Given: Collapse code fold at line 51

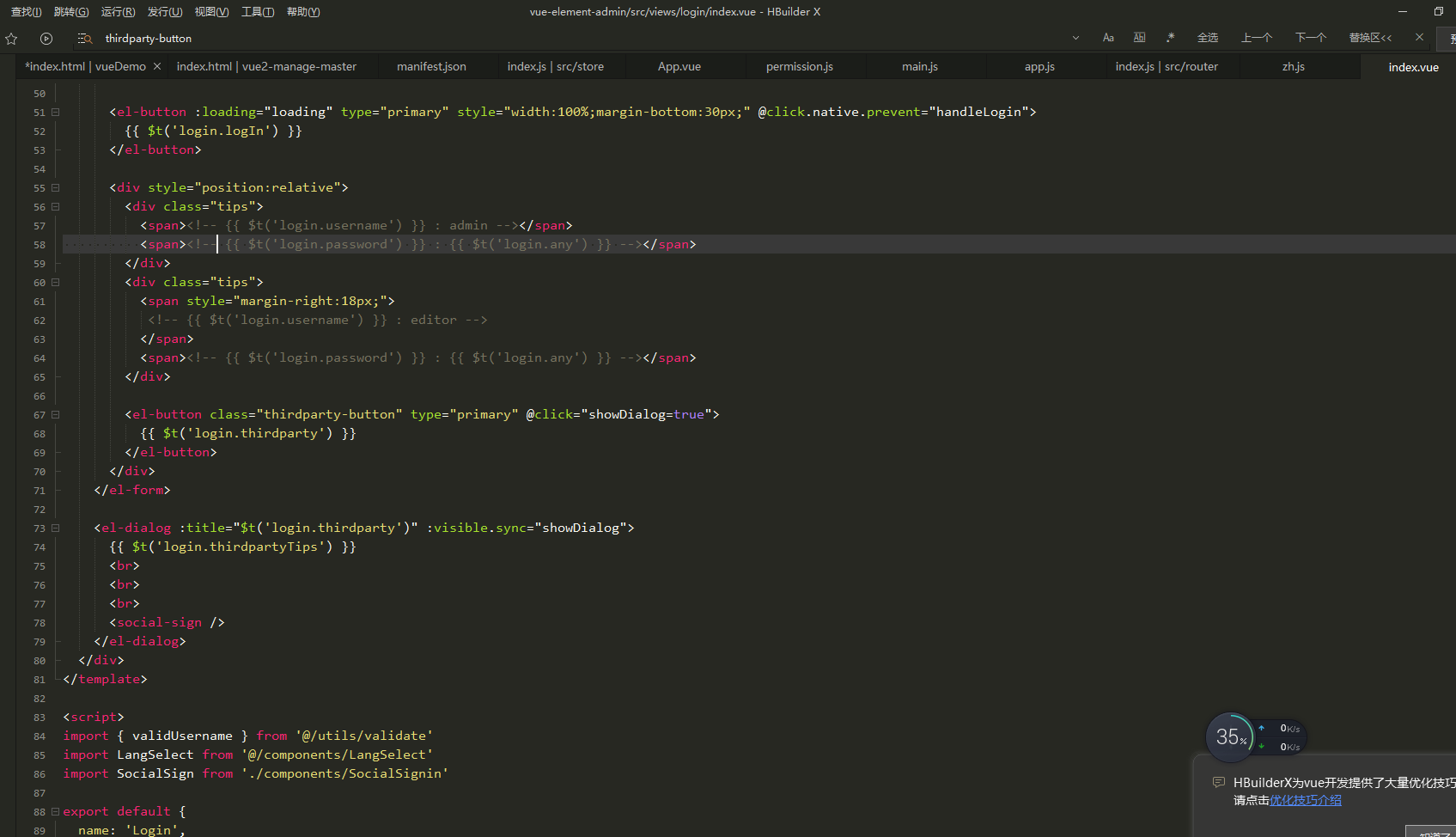Looking at the screenshot, I should pyautogui.click(x=56, y=112).
